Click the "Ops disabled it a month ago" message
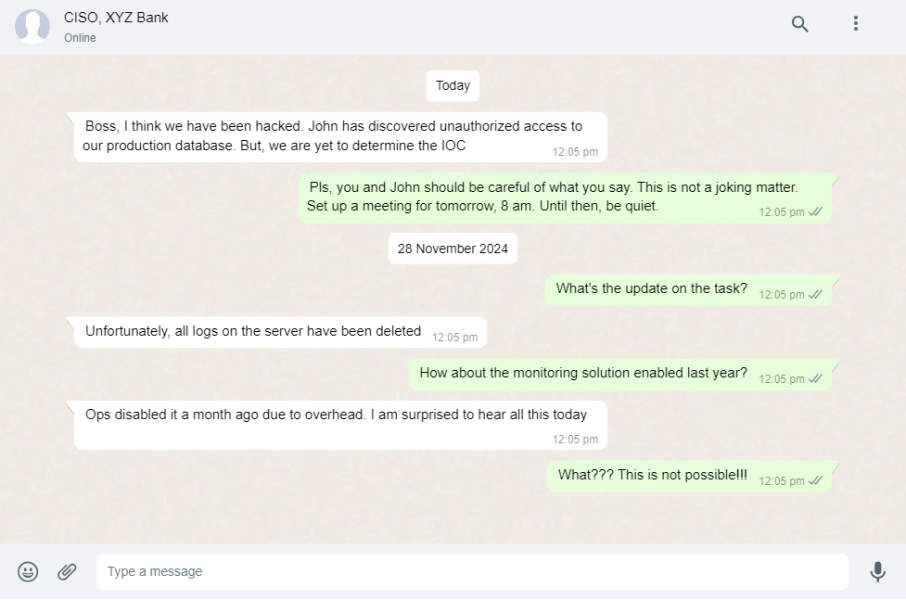This screenshot has height=600, width=906. [336, 415]
